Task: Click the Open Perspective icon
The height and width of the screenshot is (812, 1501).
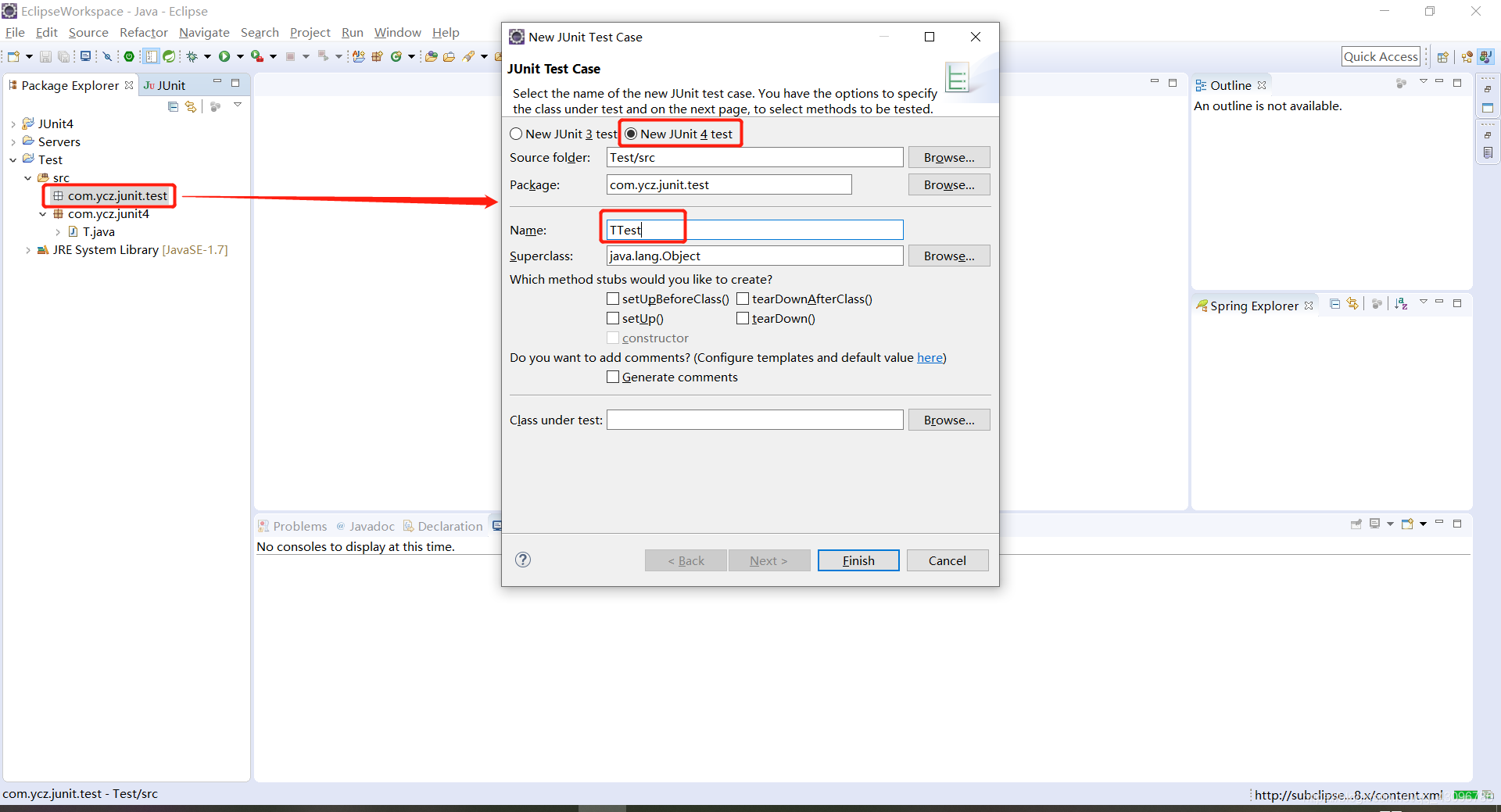Action: pos(1443,56)
